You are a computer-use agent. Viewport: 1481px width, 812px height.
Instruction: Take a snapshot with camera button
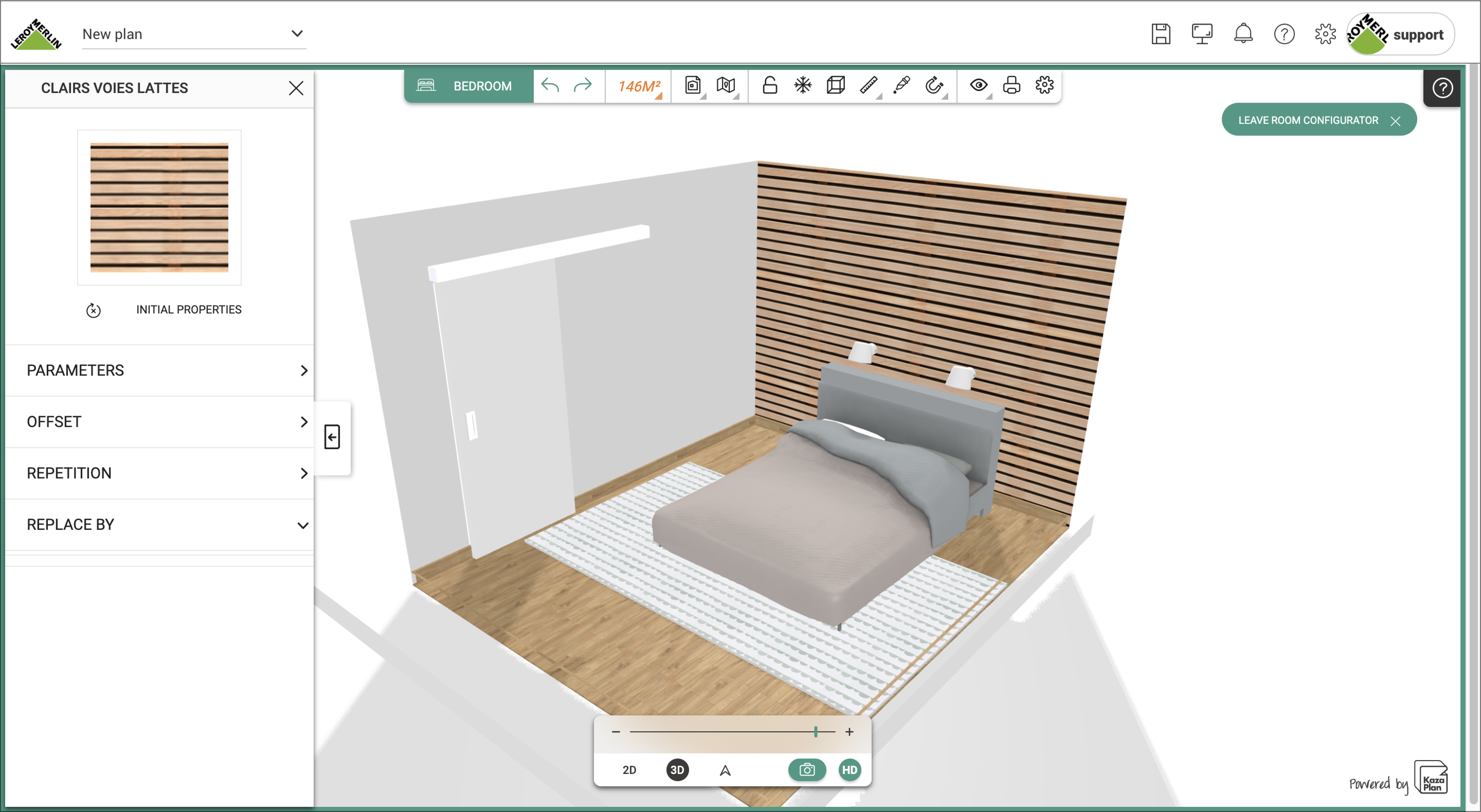(807, 770)
